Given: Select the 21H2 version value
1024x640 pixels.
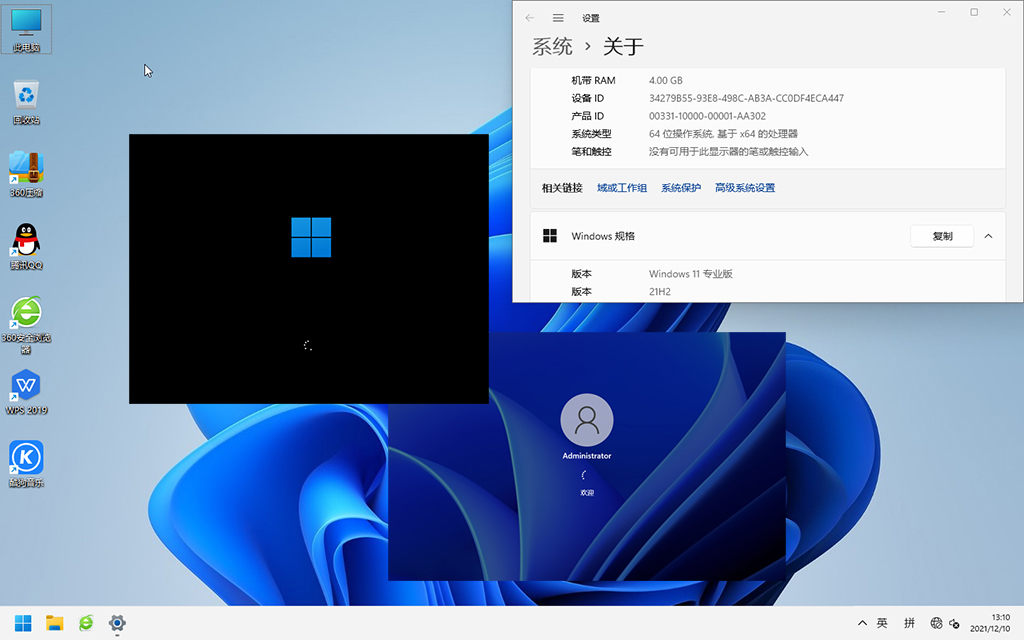Looking at the screenshot, I should click(660, 291).
